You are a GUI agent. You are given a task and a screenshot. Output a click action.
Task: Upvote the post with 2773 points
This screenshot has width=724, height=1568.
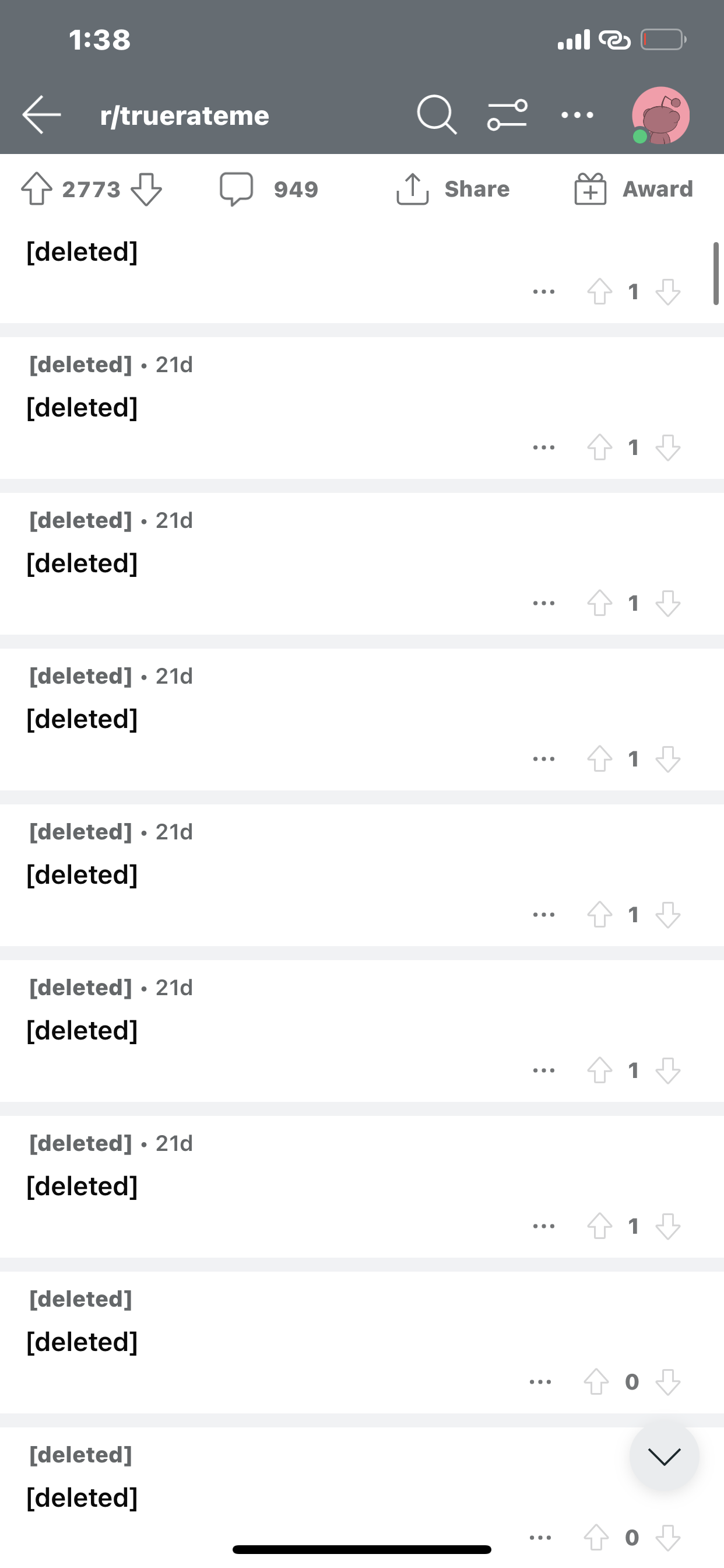37,188
